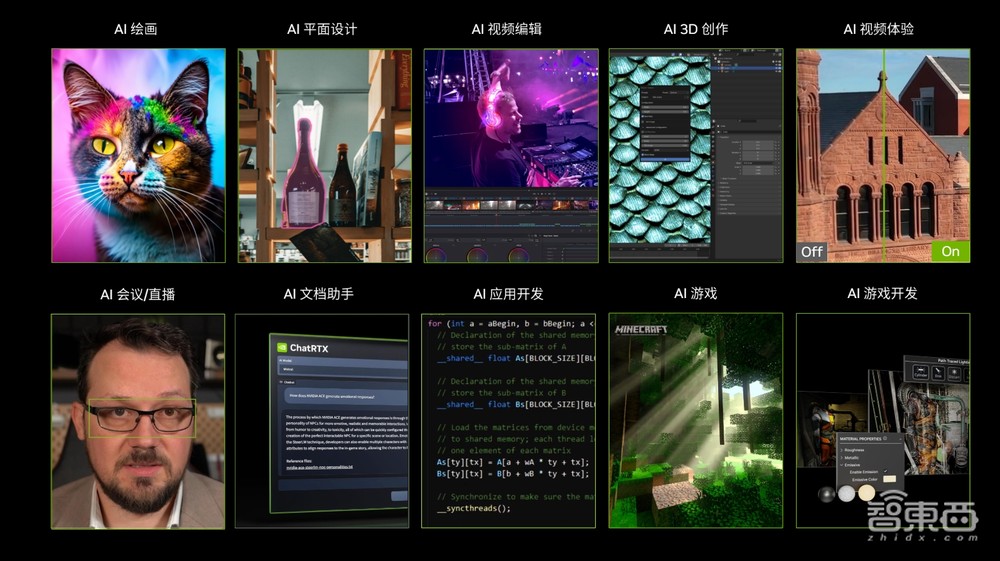Click the AI 文档助手 heading

318,294
